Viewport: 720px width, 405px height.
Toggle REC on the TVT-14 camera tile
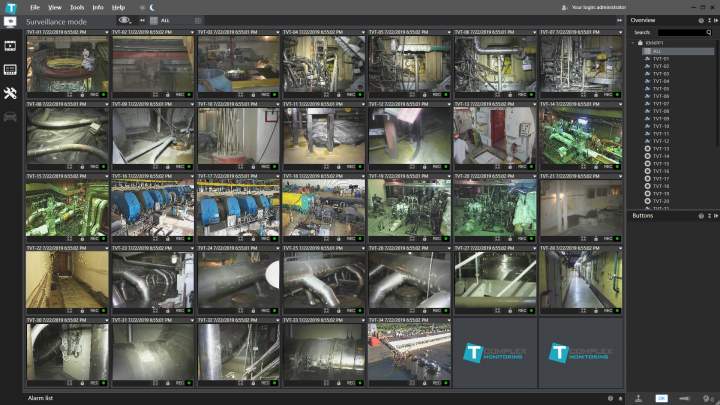[x=608, y=167]
